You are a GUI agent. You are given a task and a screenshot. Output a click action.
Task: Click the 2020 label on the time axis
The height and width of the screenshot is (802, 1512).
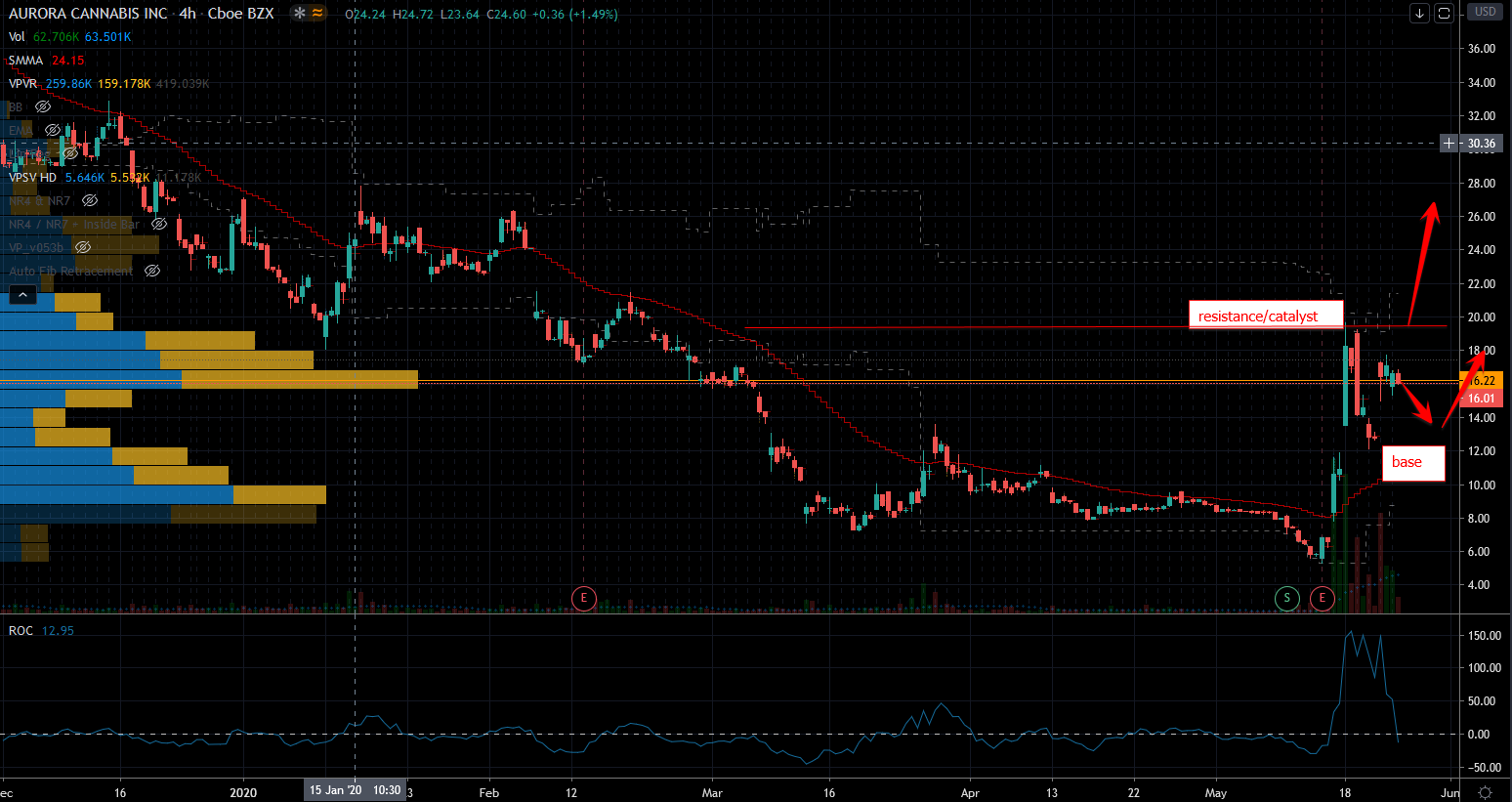[x=243, y=793]
